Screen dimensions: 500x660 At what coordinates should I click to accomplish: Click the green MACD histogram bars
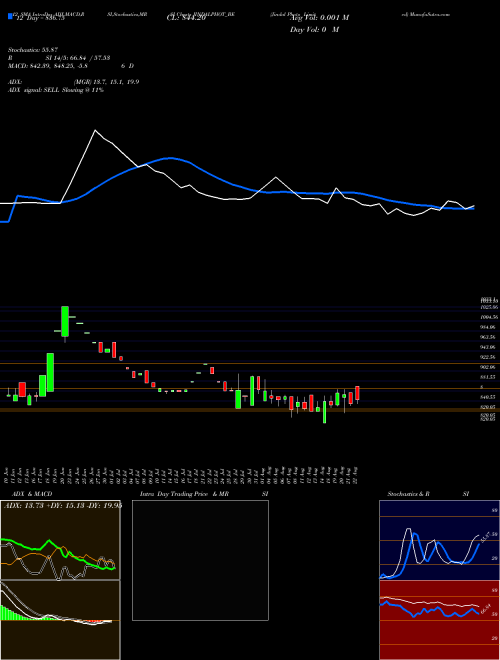pos(15,613)
